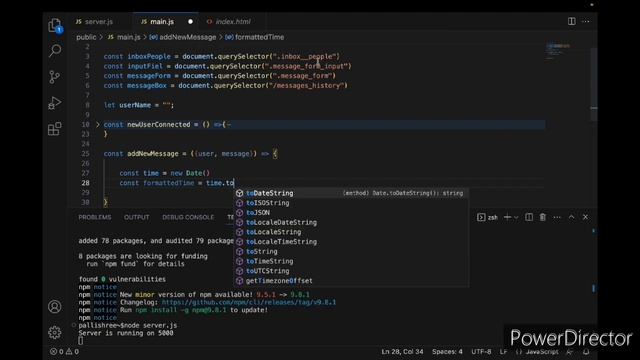Open the Accounts menu icon
Image resolution: width=640 pixels, height=360 pixels.
pyautogui.click(x=55, y=307)
